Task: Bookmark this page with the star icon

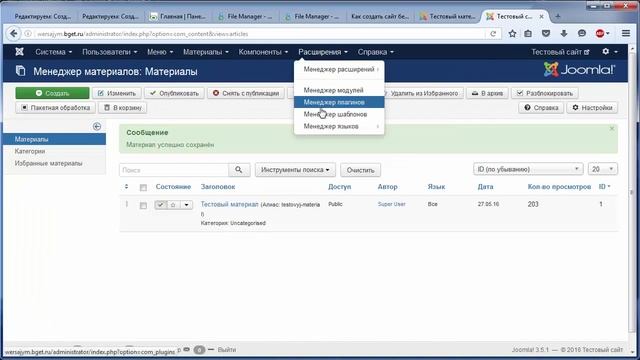Action: [x=512, y=33]
